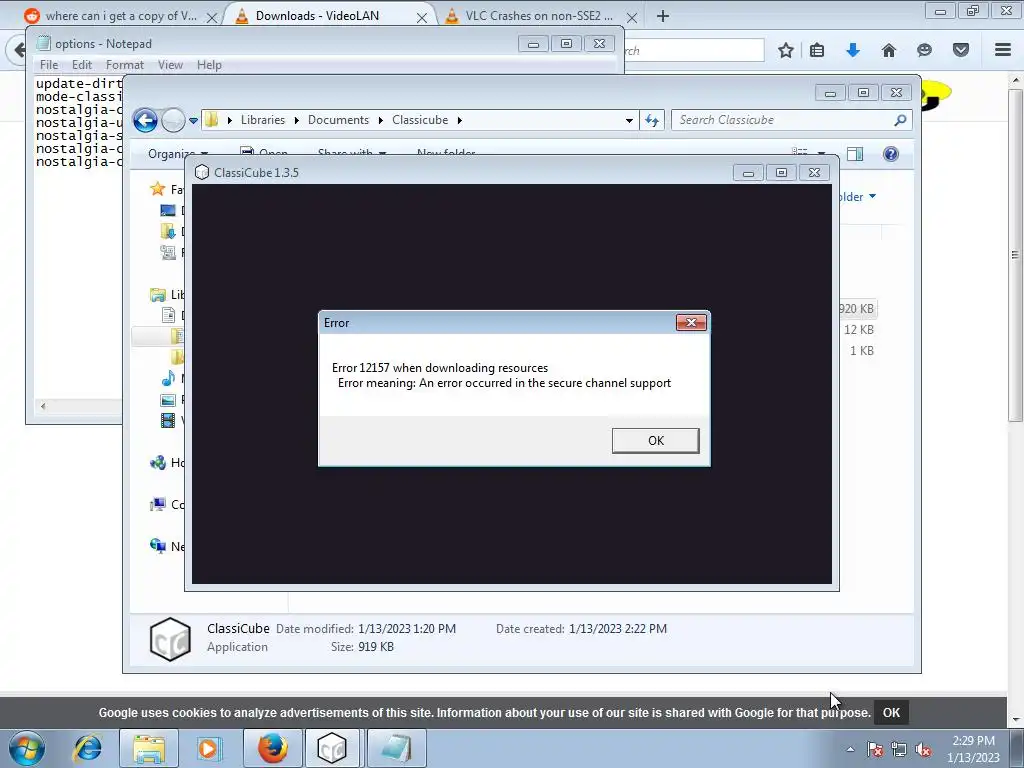Image resolution: width=1024 pixels, height=768 pixels.
Task: Bookmark this page with the star icon
Action: (x=786, y=50)
